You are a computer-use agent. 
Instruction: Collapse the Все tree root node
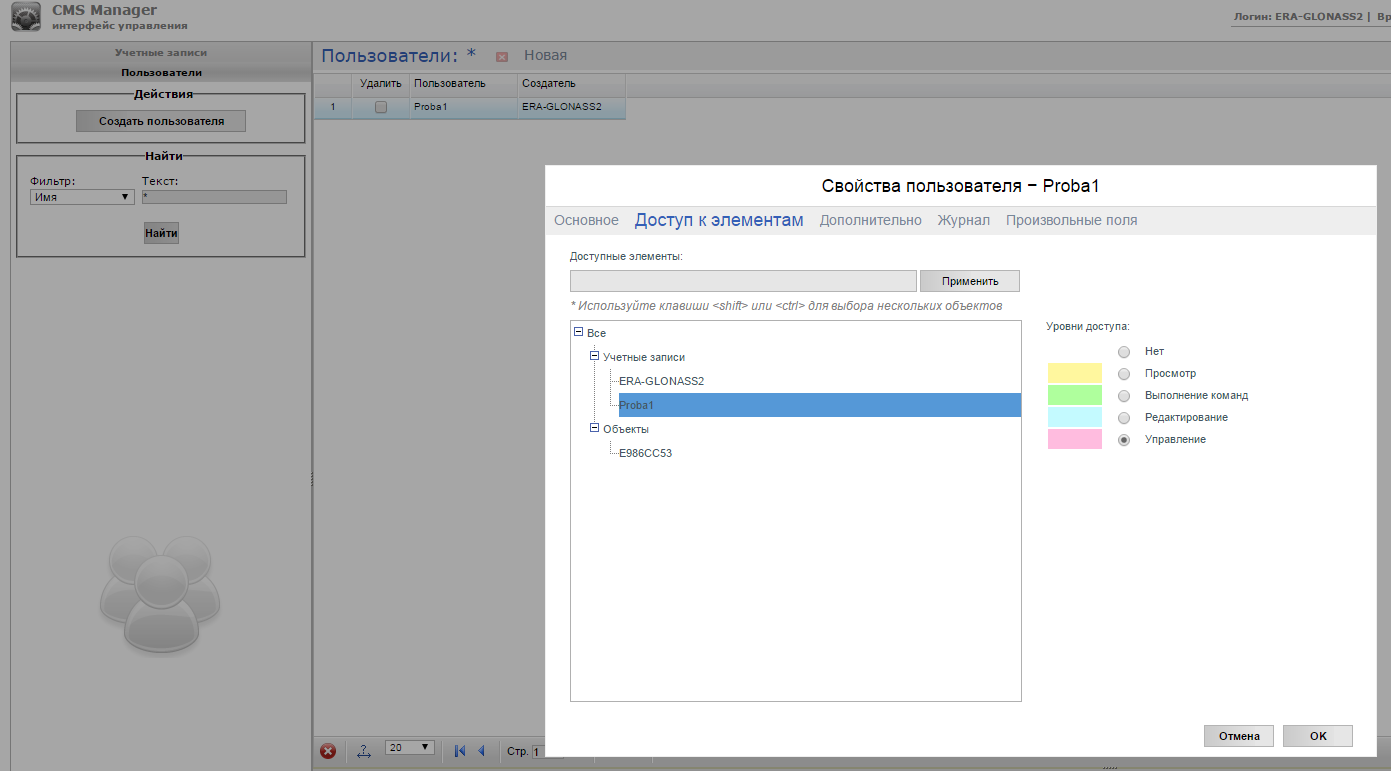click(579, 332)
